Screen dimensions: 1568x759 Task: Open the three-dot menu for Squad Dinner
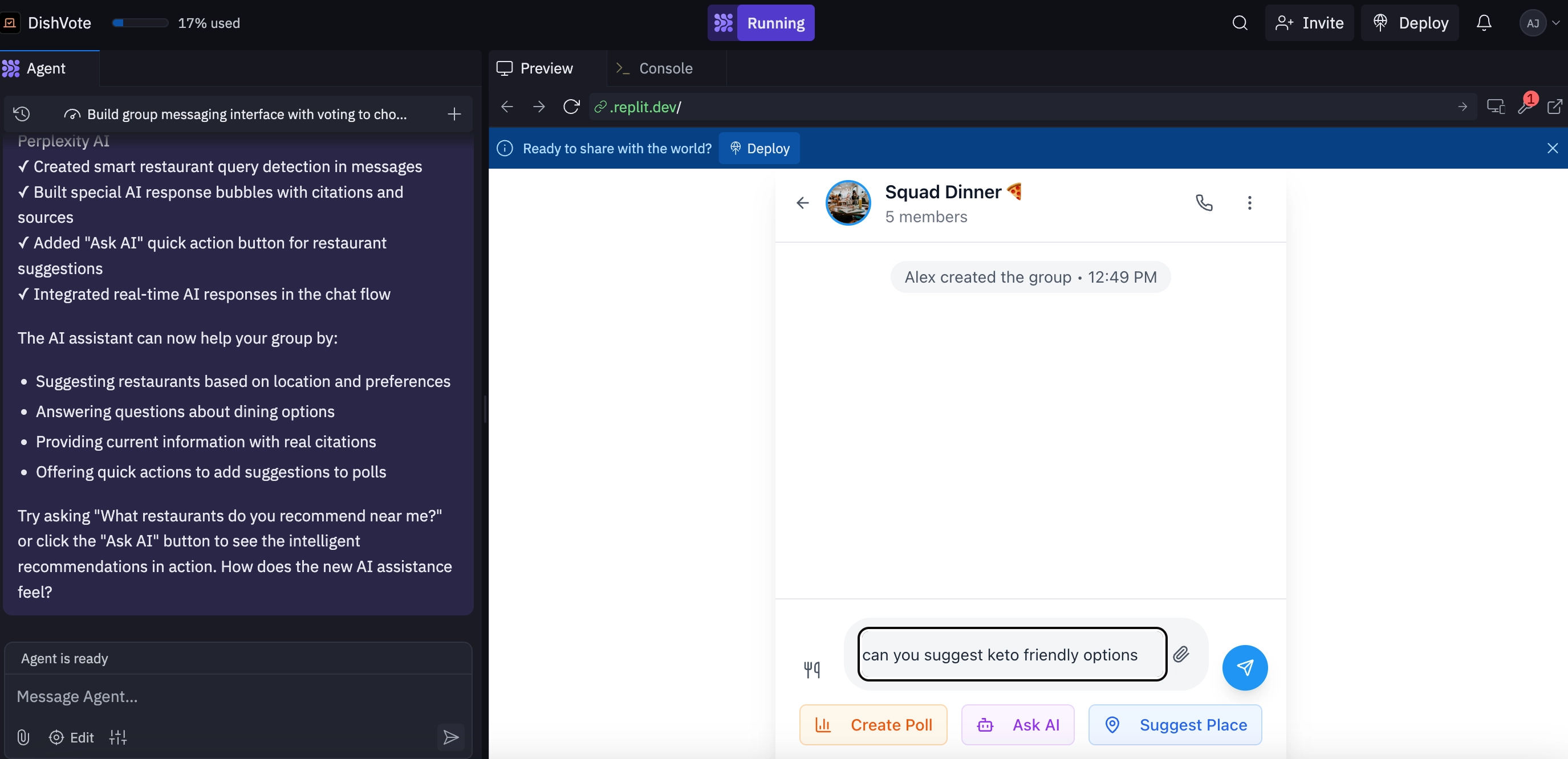pyautogui.click(x=1249, y=202)
